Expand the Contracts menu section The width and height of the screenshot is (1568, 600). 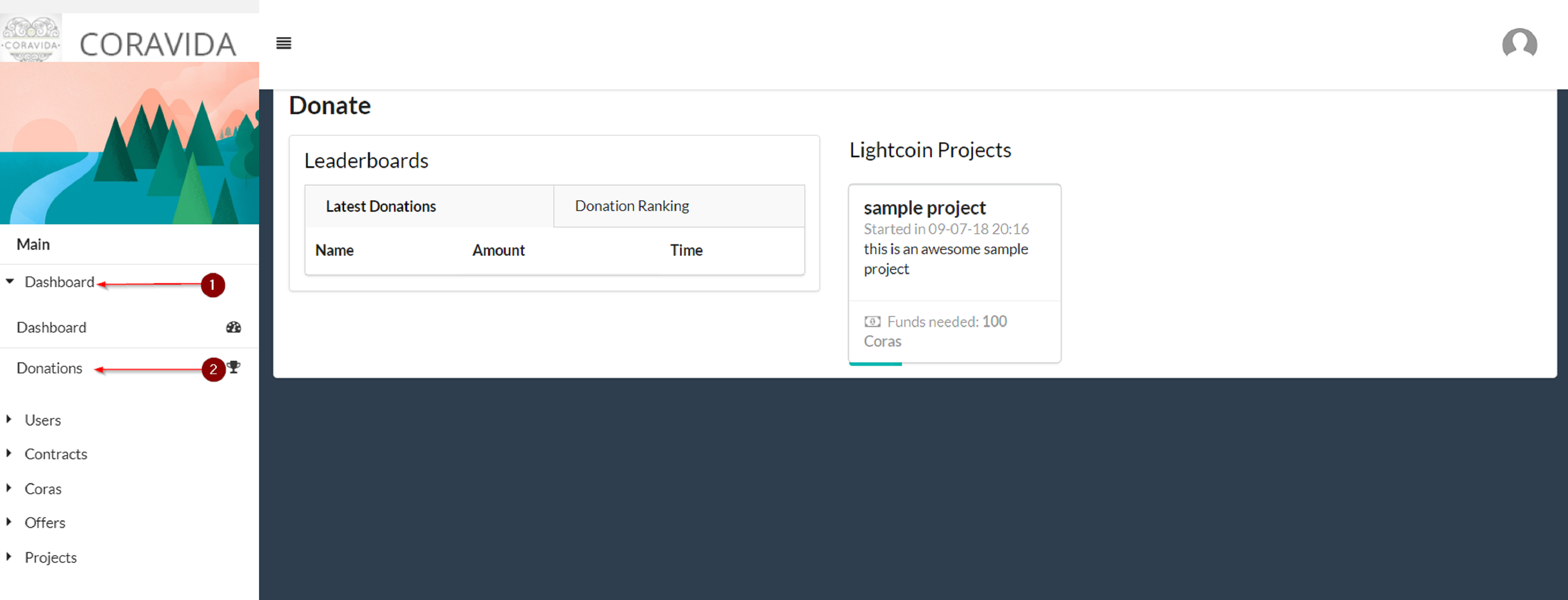coord(55,454)
